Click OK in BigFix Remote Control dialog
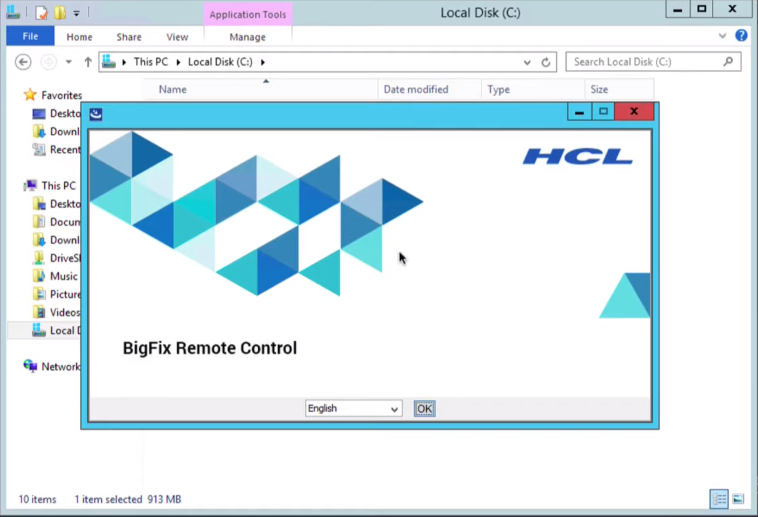Viewport: 758px width, 517px height. pyautogui.click(x=424, y=409)
